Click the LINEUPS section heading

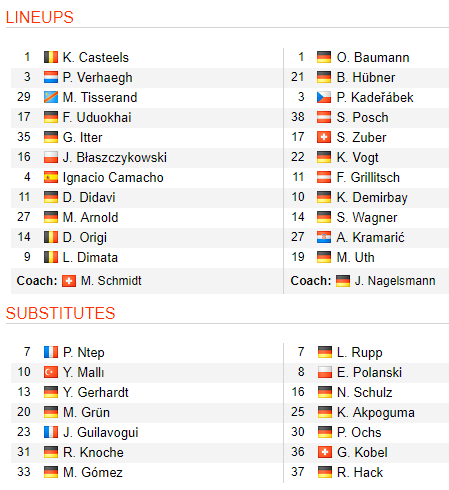click(40, 17)
